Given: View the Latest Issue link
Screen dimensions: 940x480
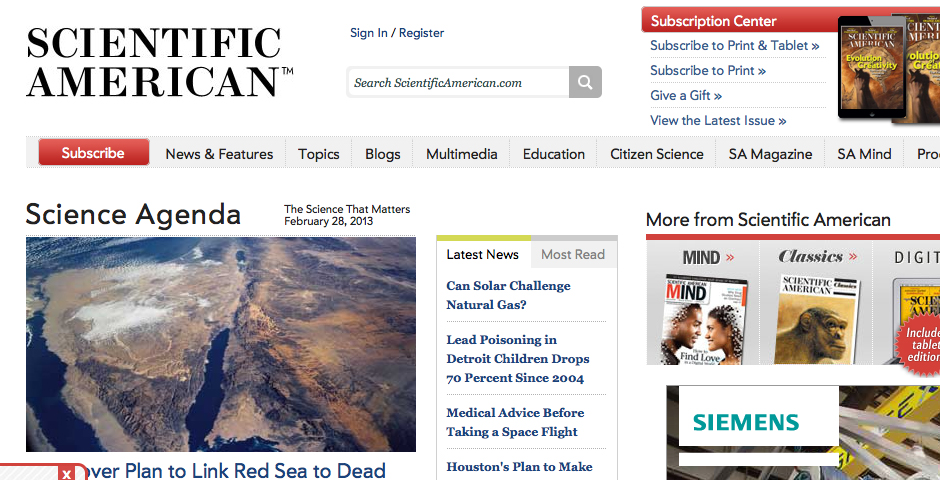Looking at the screenshot, I should point(718,120).
